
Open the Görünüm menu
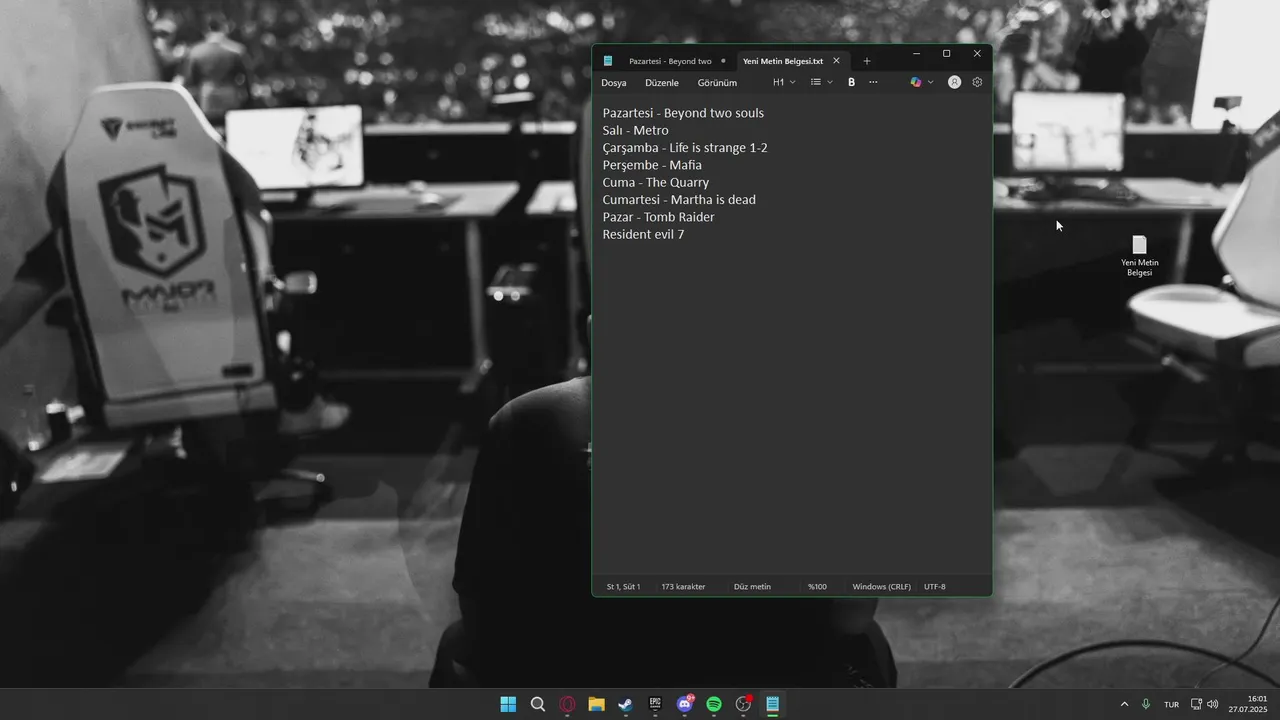[717, 83]
